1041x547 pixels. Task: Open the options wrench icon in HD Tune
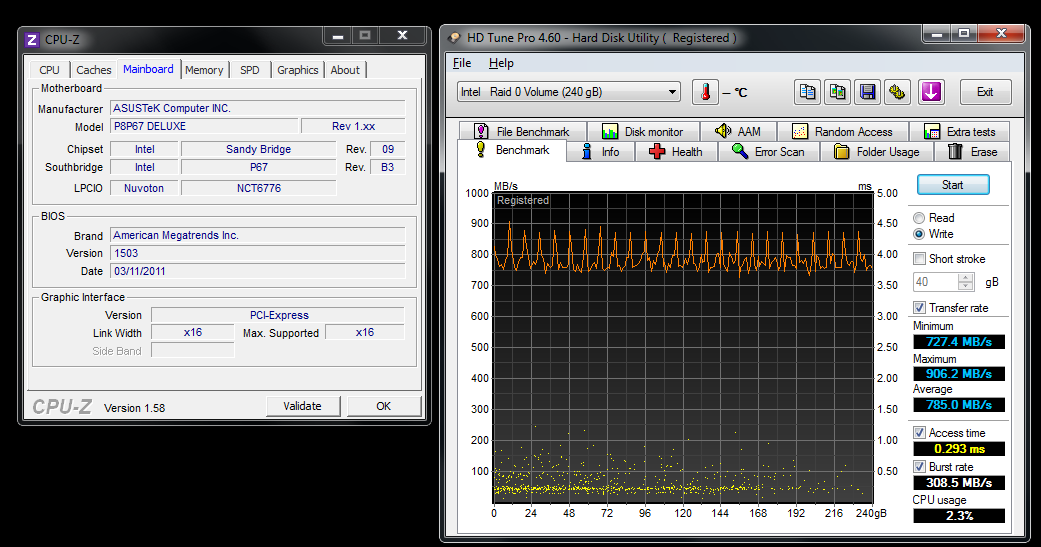[898, 92]
